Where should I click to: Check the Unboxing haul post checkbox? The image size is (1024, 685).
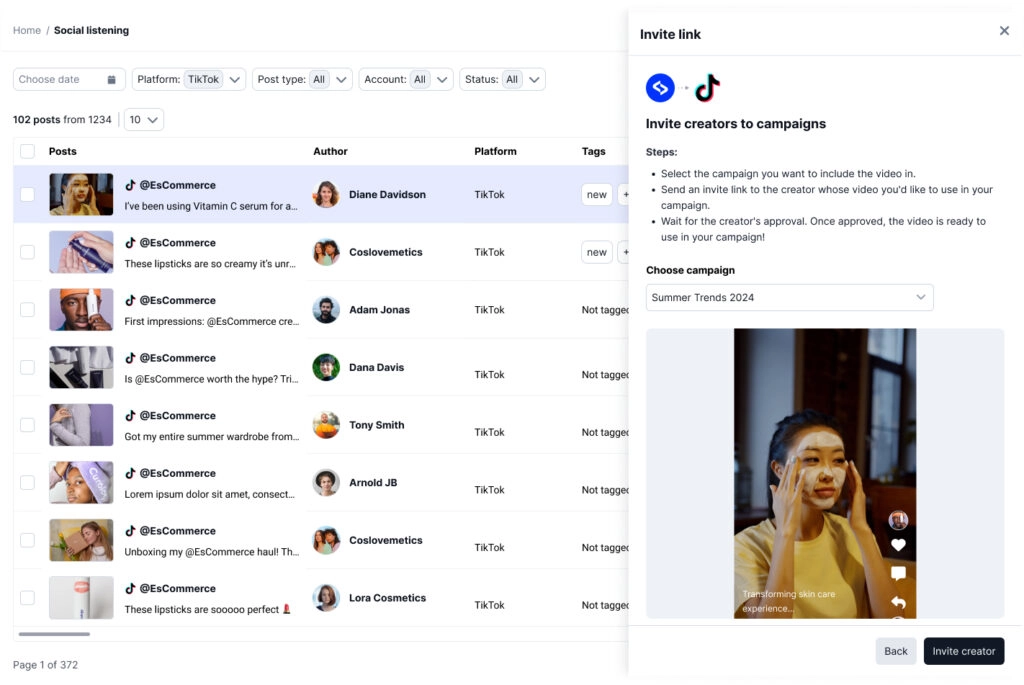tap(27, 540)
